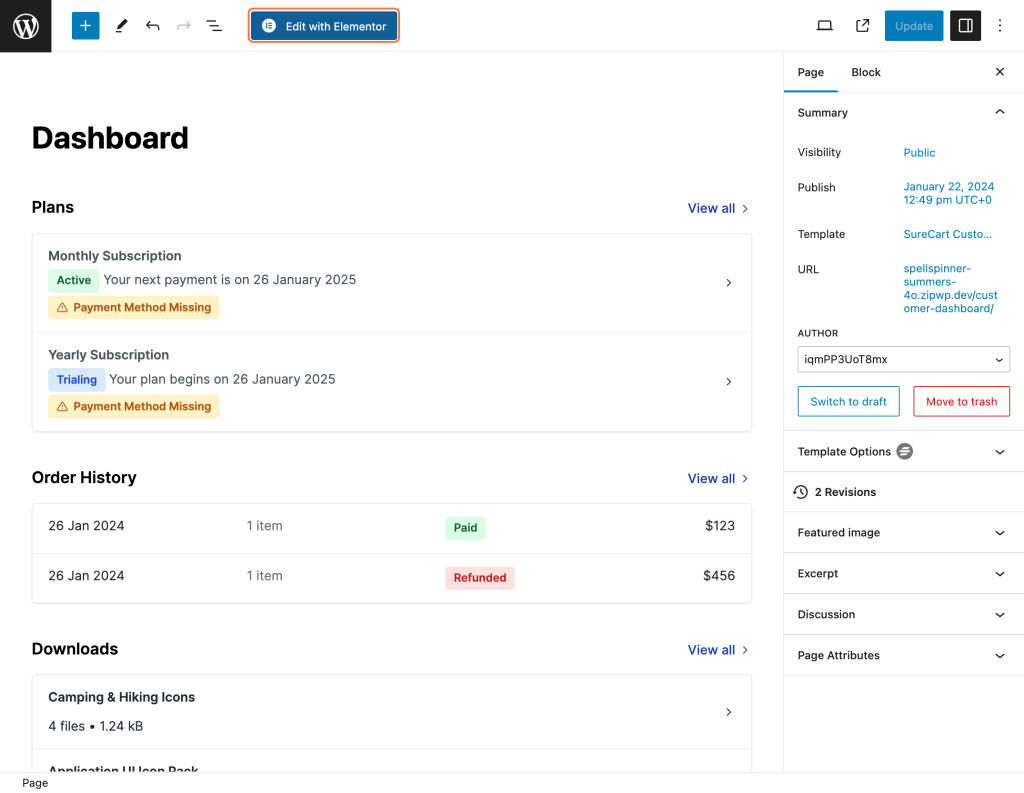
Task: Close the settings sidebar with X
Action: (999, 72)
